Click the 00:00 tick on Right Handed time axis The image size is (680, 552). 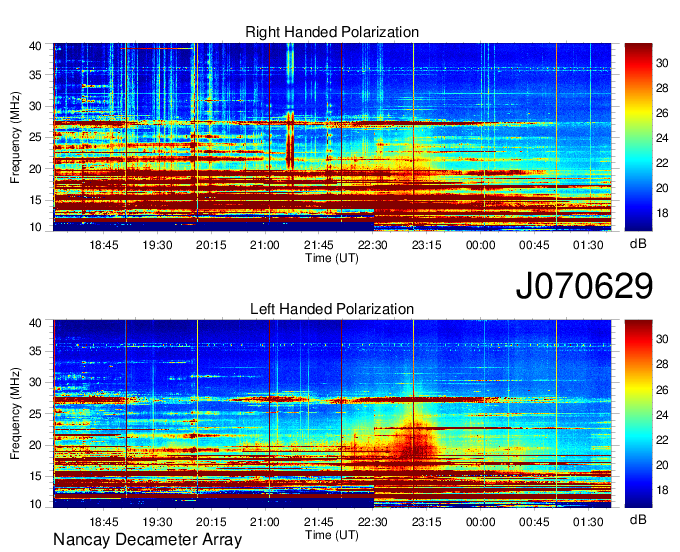pyautogui.click(x=481, y=245)
